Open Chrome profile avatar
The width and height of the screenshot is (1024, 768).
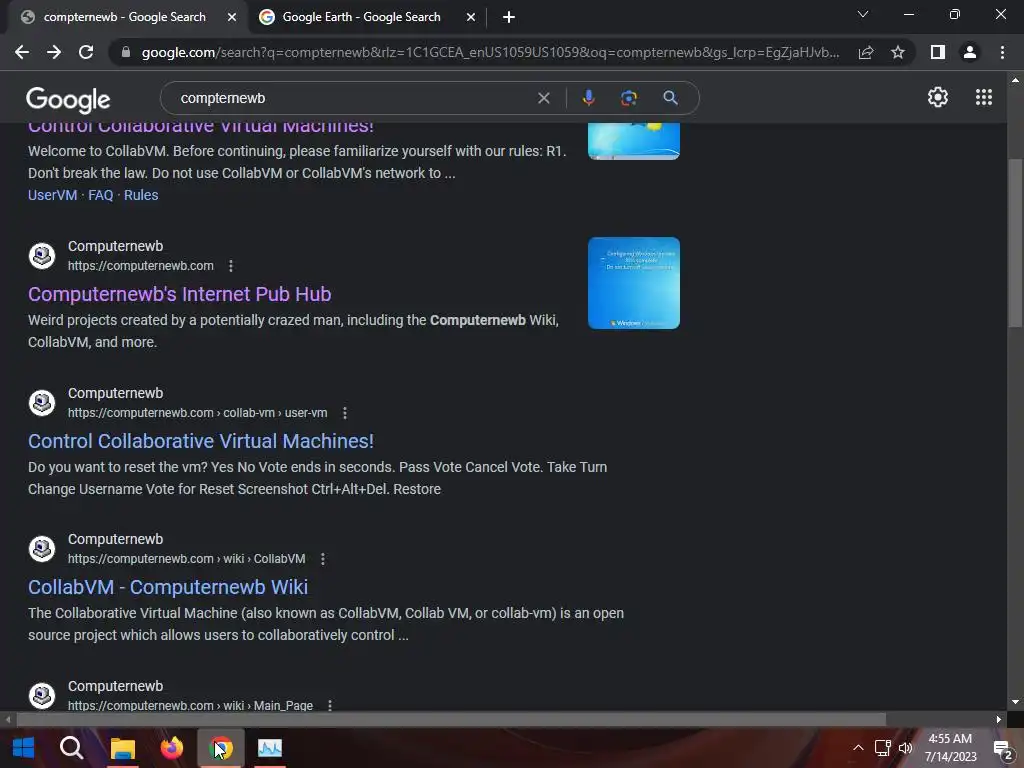pyautogui.click(x=970, y=52)
